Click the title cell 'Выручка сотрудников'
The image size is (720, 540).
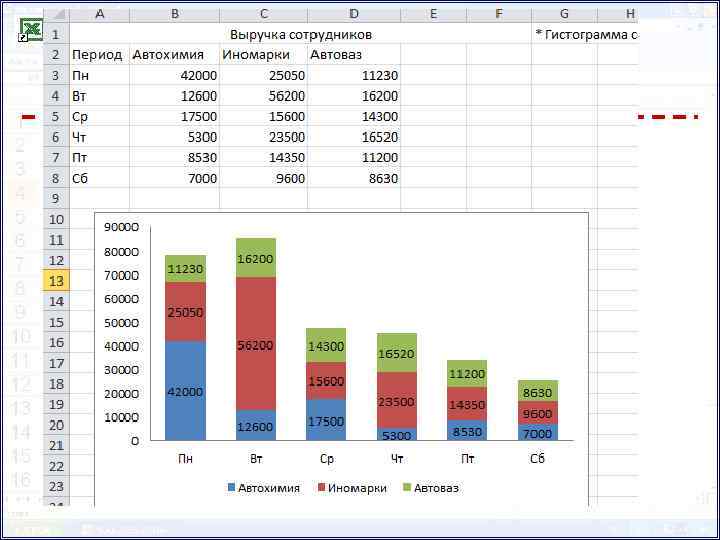pos(301,35)
